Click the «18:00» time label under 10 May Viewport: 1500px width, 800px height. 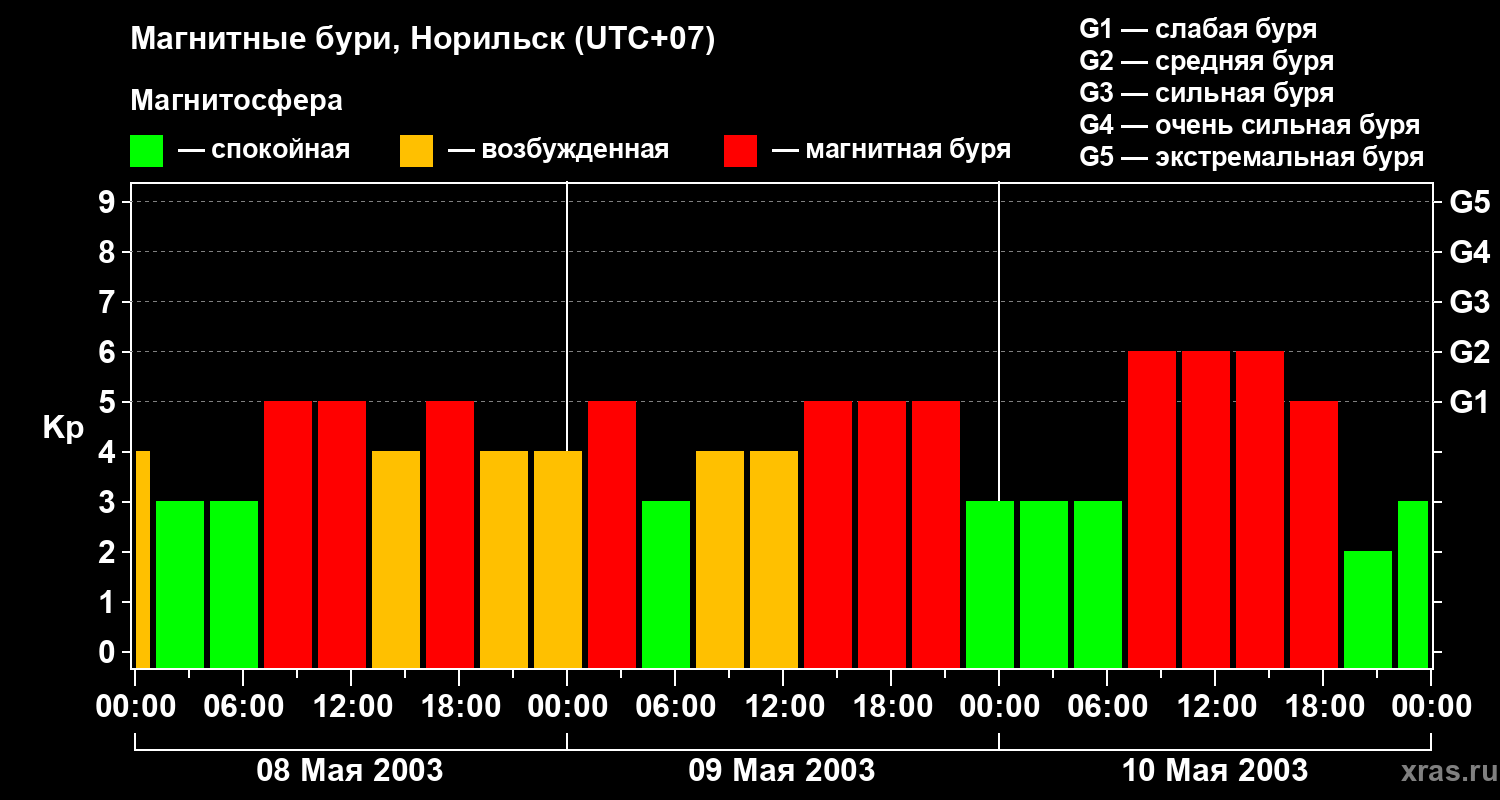[1323, 707]
